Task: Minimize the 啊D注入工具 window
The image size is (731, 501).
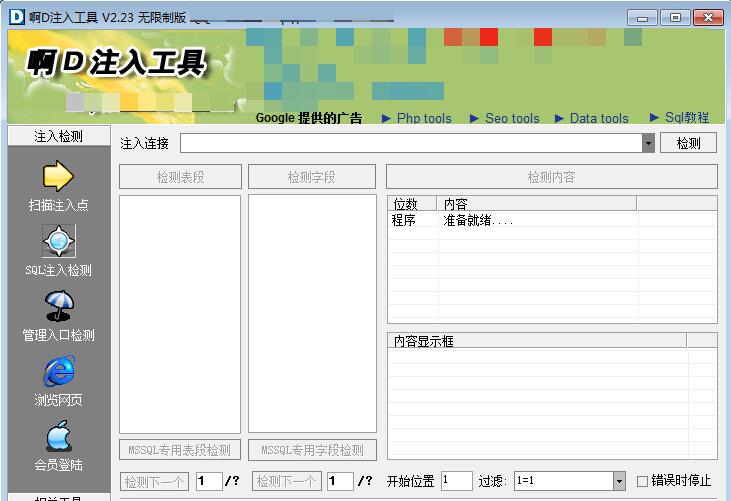Action: pyautogui.click(x=642, y=18)
